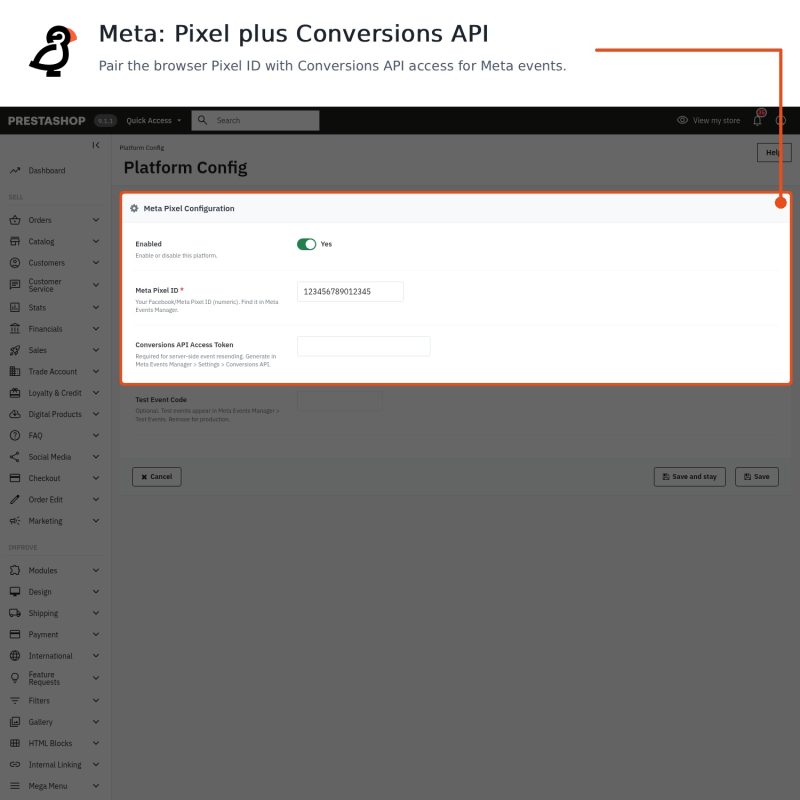
Task: Click the Internal Linking chain icon
Action: point(15,764)
